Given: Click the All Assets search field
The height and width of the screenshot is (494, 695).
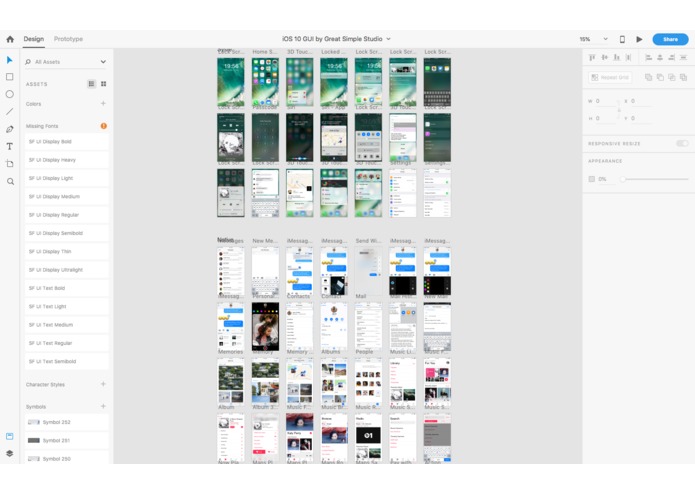Looking at the screenshot, I should [x=66, y=62].
